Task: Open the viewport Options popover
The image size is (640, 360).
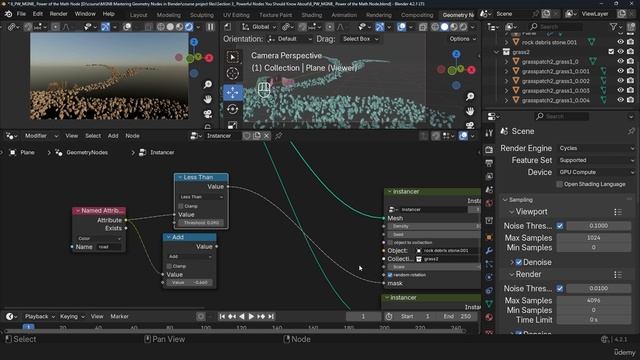Action: click(463, 39)
